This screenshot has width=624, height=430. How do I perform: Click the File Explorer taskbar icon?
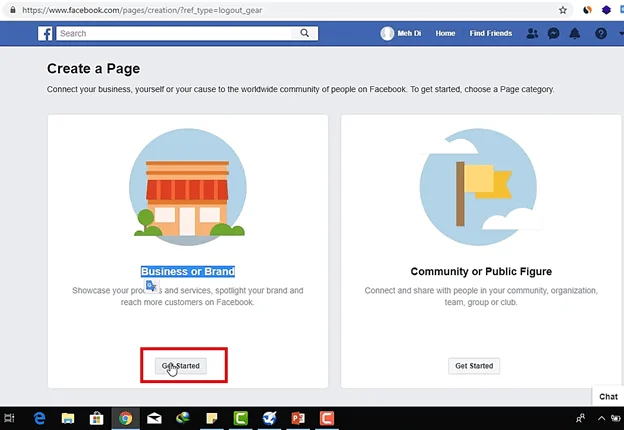click(x=68, y=418)
